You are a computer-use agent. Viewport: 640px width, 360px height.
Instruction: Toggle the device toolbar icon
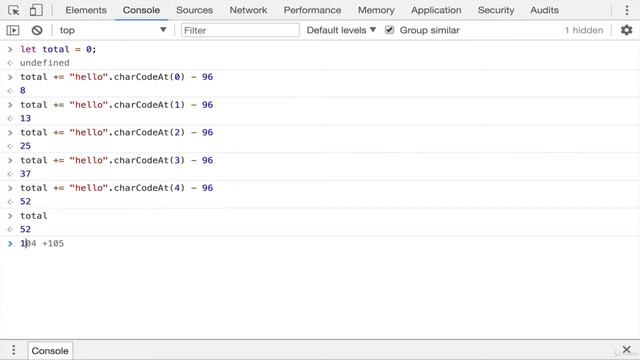(x=36, y=10)
